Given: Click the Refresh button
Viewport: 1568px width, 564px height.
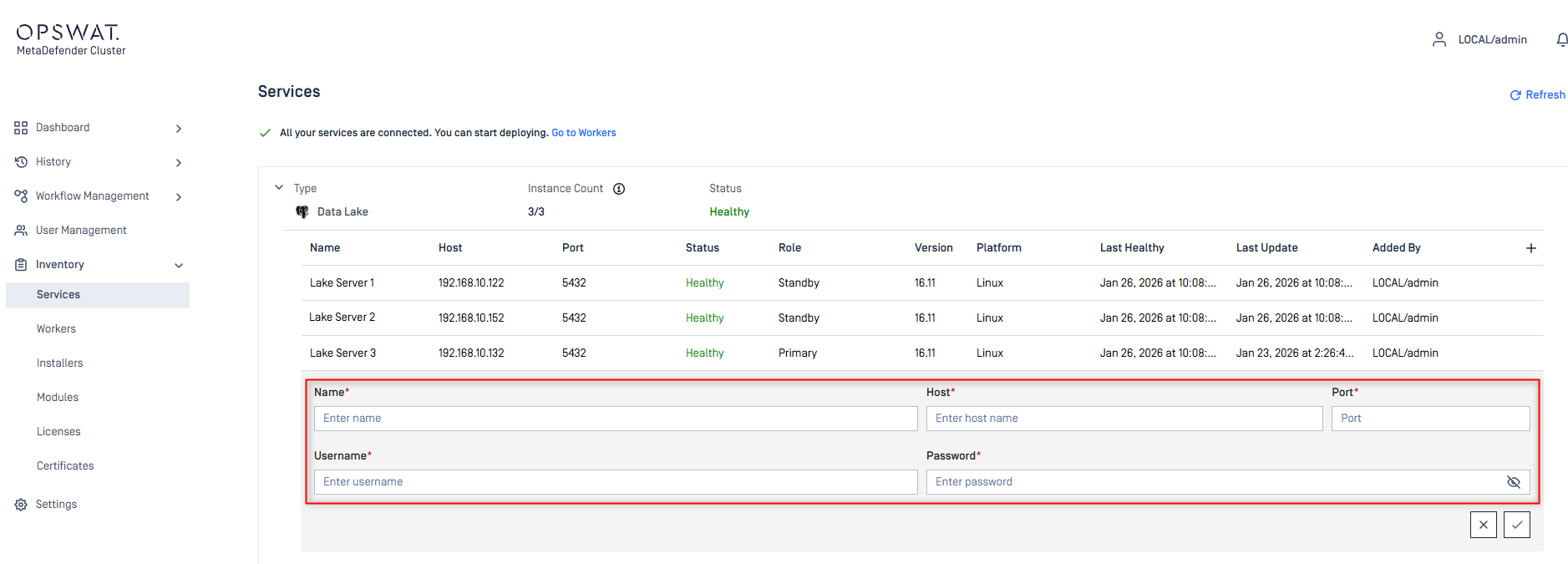Looking at the screenshot, I should click(x=1537, y=95).
